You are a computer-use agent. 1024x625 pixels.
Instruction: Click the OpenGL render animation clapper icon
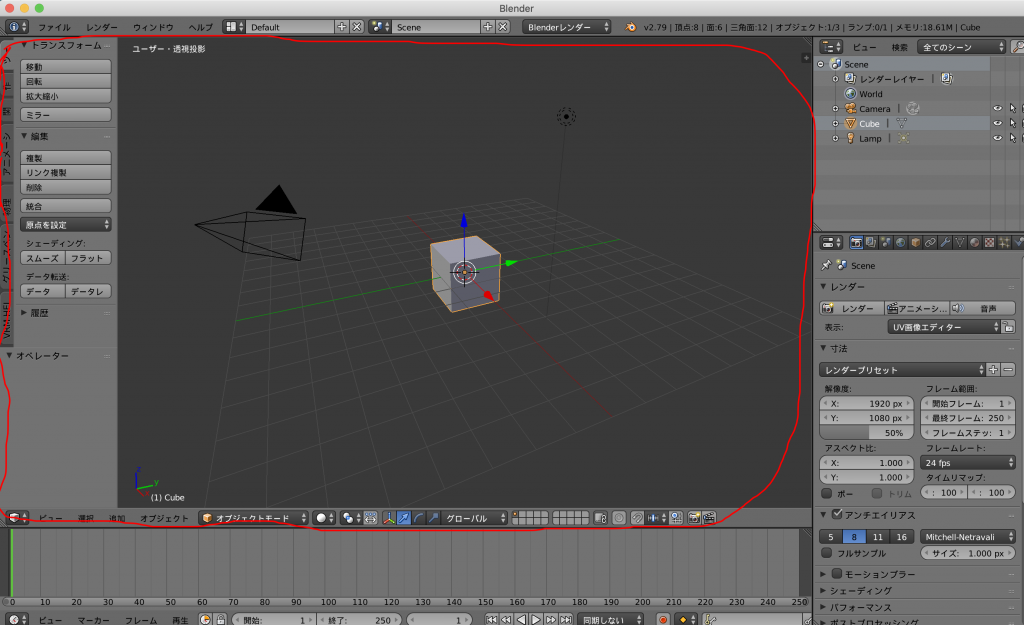pos(709,518)
